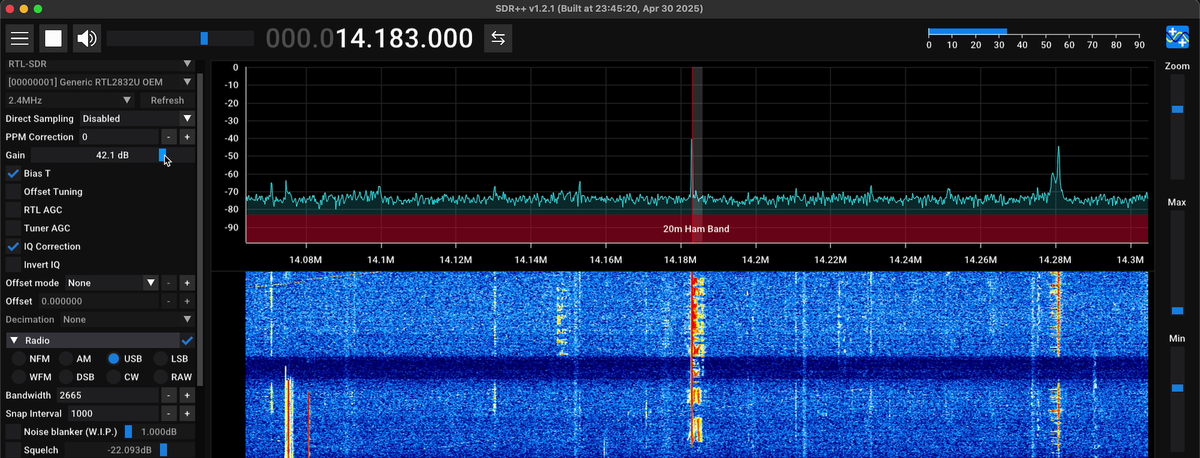This screenshot has height=458, width=1200.
Task: Collapse the Radio section
Action: [x=14, y=340]
